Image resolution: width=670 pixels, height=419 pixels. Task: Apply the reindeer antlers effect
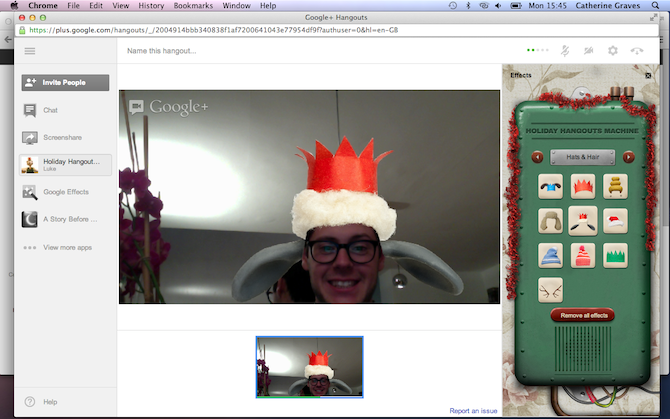(x=550, y=290)
